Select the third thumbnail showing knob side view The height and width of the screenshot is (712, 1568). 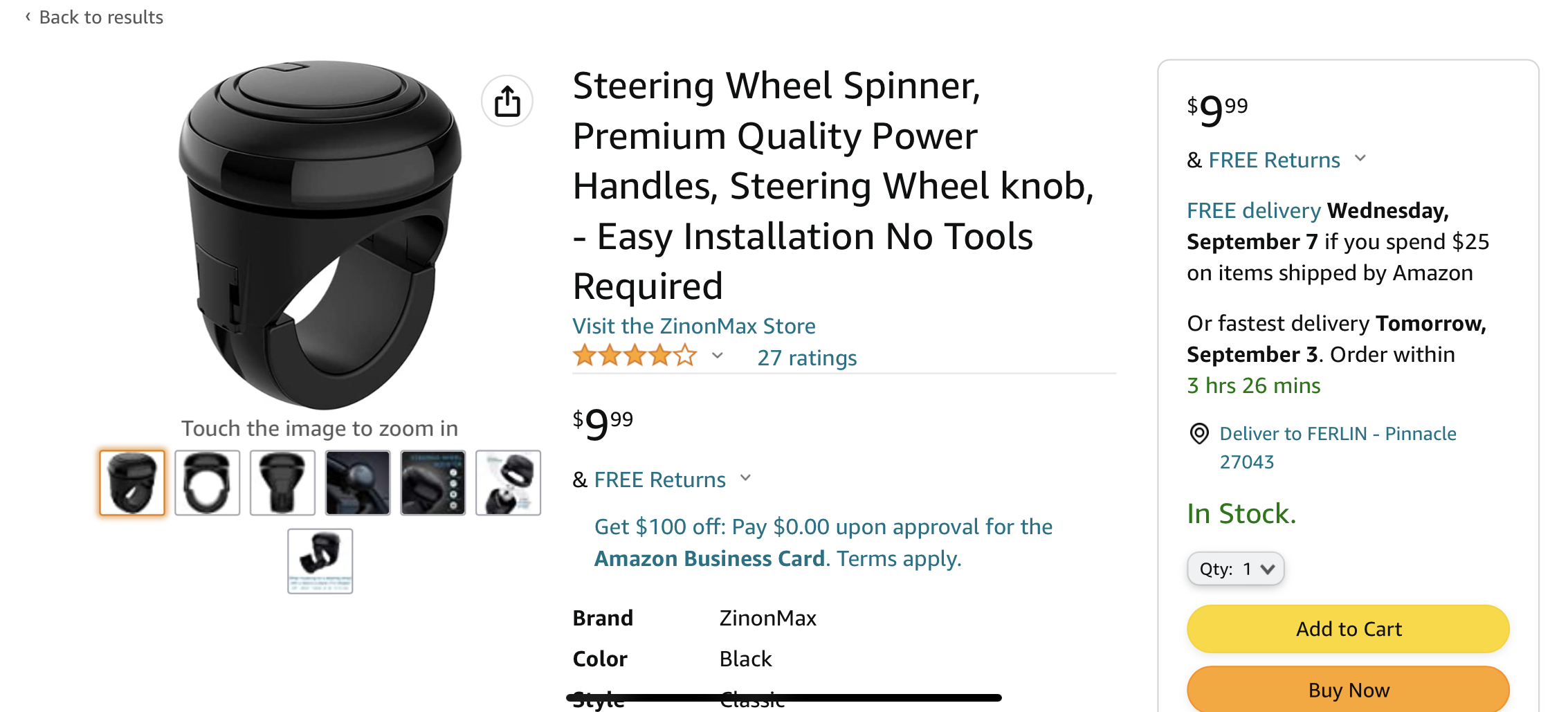point(282,483)
